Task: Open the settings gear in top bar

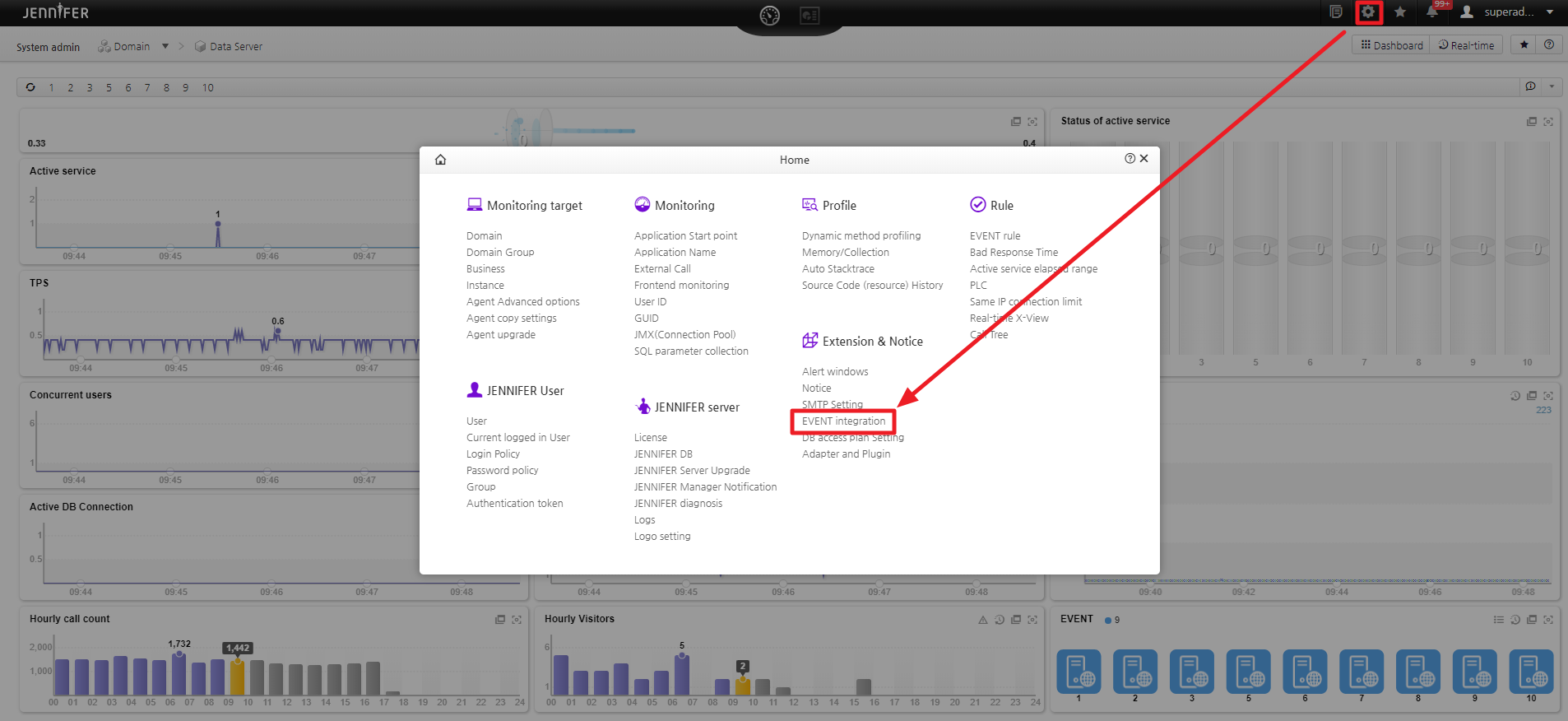Action: point(1368,12)
